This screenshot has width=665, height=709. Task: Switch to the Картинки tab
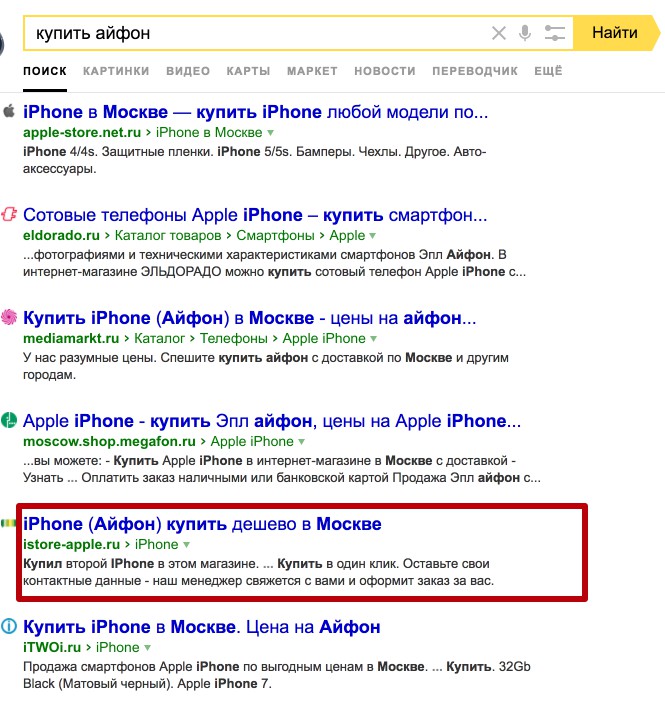[x=116, y=71]
